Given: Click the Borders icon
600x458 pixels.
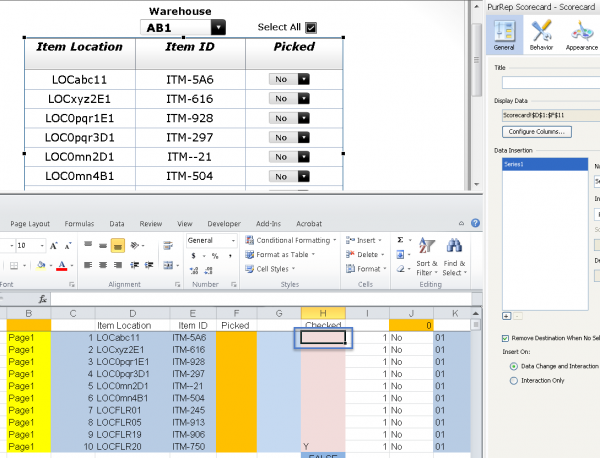Looking at the screenshot, I should [x=14, y=265].
